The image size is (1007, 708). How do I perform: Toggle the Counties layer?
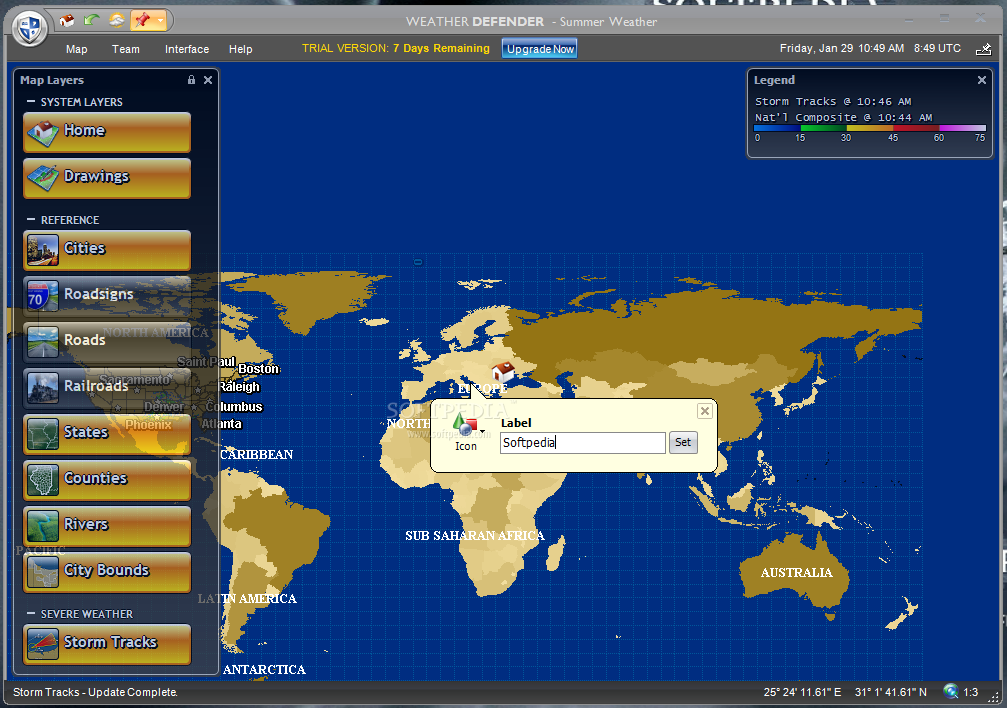coord(107,480)
